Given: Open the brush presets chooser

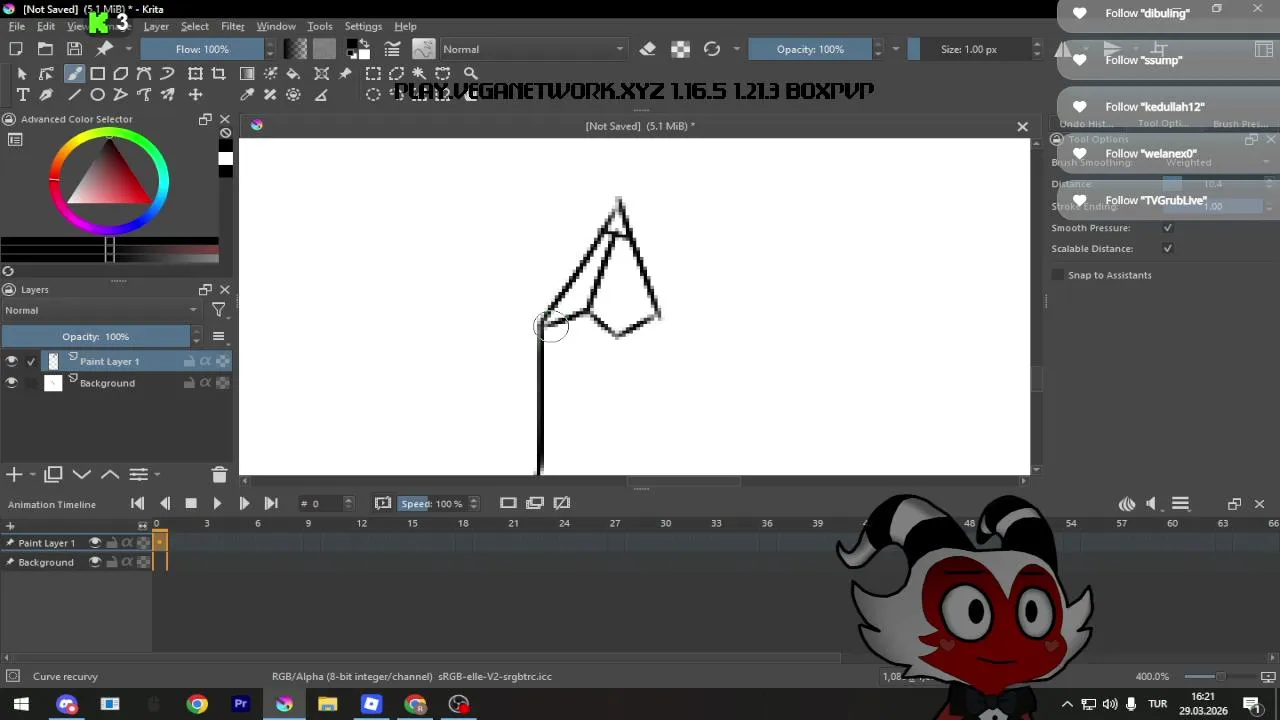Looking at the screenshot, I should (423, 49).
